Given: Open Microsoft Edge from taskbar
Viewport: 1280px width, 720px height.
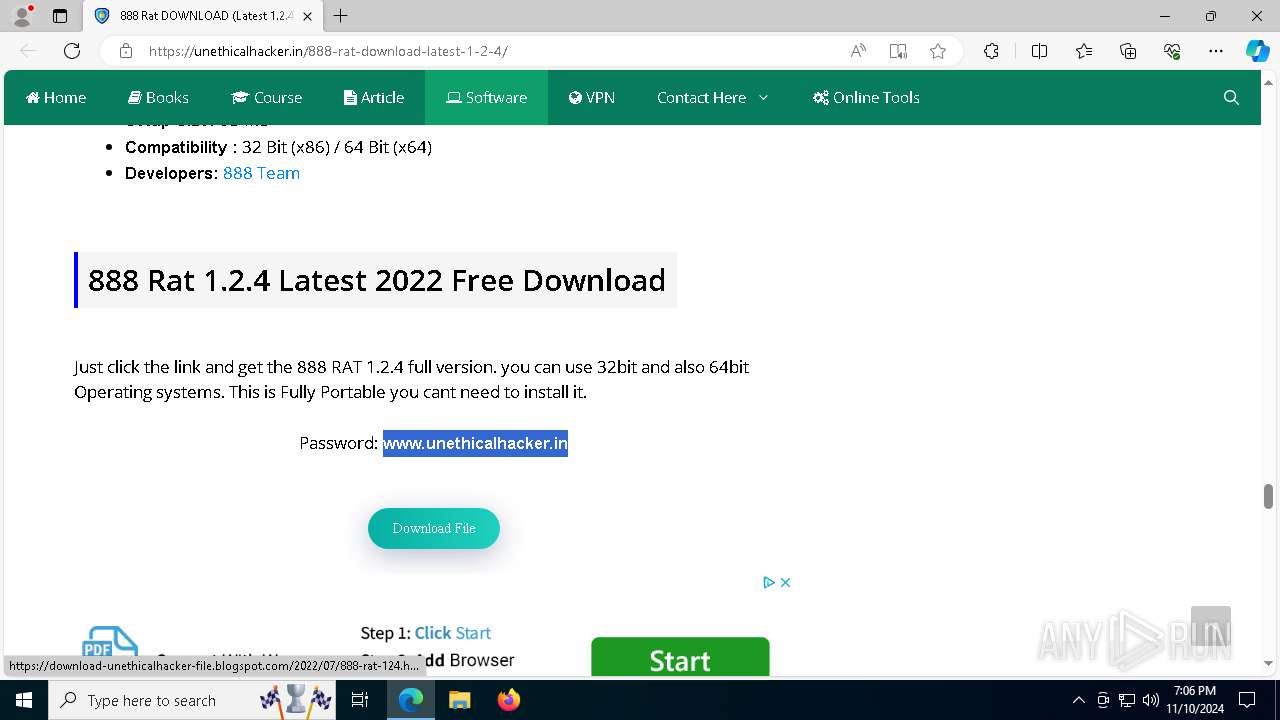Looking at the screenshot, I should pyautogui.click(x=411, y=700).
